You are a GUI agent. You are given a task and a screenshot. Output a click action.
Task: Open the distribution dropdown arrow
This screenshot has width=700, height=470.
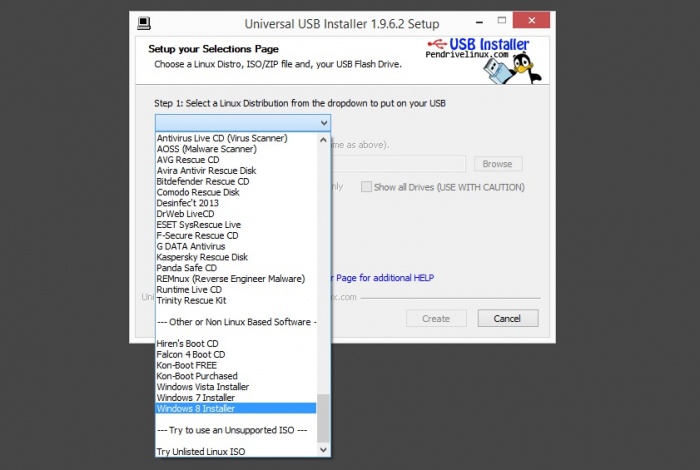click(324, 123)
